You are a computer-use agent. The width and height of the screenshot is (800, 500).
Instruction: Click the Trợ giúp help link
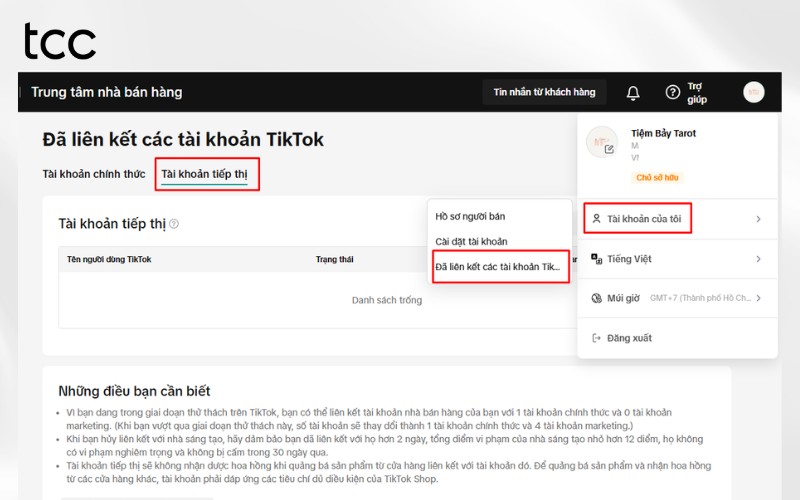click(x=697, y=93)
